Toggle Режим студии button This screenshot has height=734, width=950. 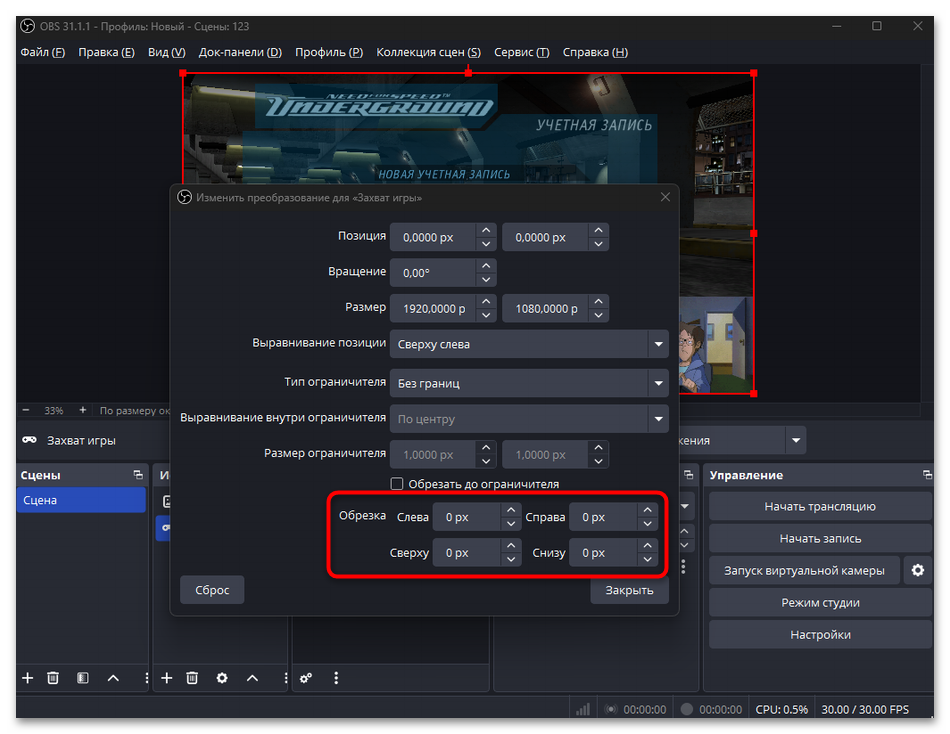820,602
